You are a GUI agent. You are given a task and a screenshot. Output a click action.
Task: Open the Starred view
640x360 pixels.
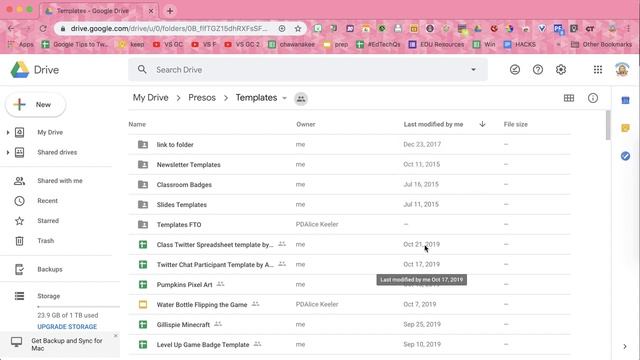[x=48, y=220]
